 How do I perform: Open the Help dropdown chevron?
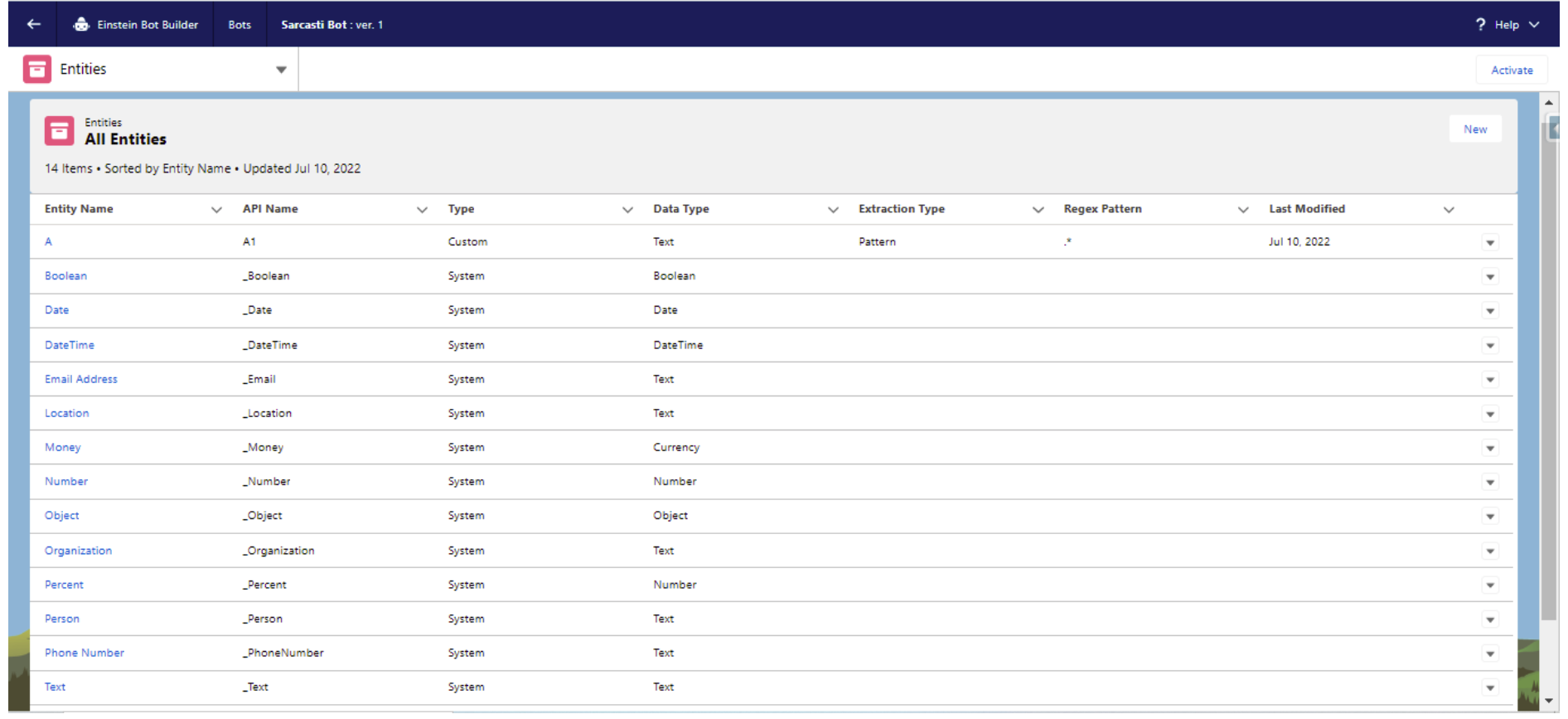[1534, 24]
